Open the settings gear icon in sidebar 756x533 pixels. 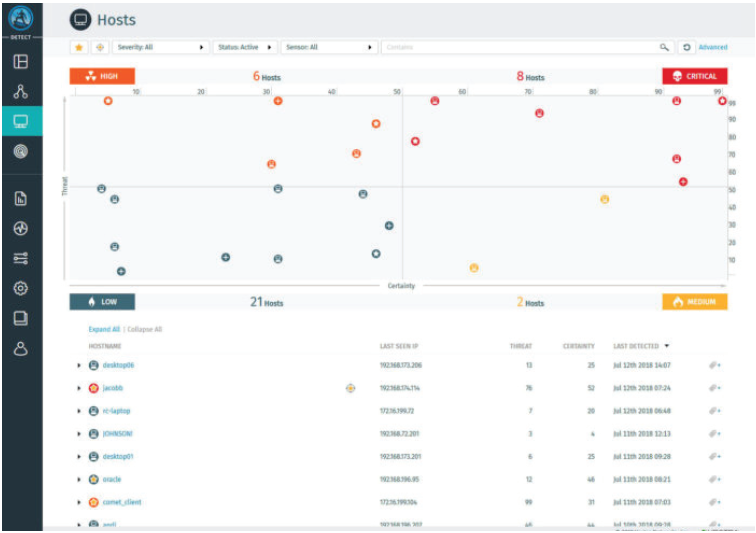point(20,288)
